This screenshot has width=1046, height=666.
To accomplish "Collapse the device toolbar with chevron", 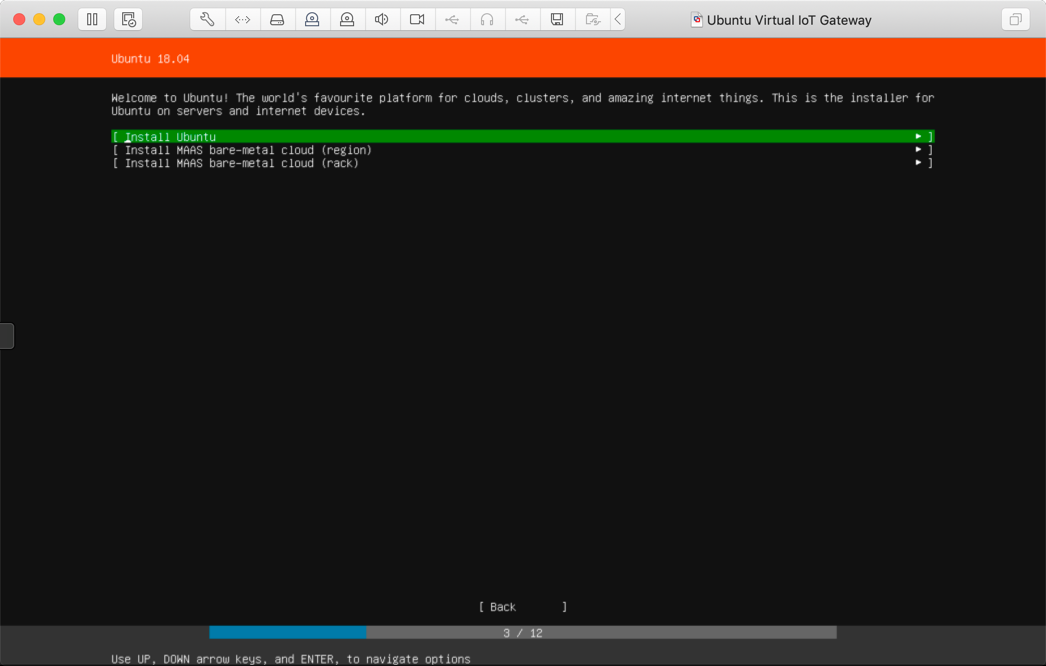I will click(618, 19).
